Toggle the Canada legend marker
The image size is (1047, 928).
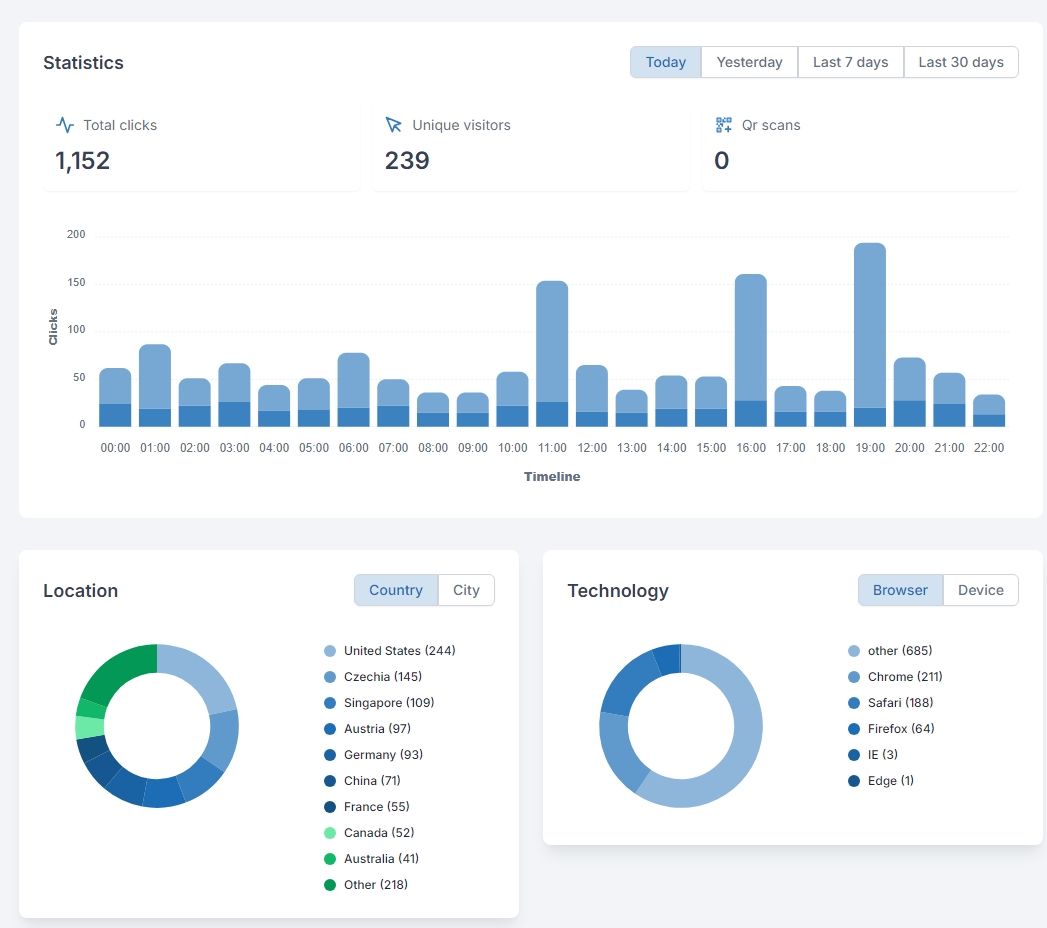[330, 833]
